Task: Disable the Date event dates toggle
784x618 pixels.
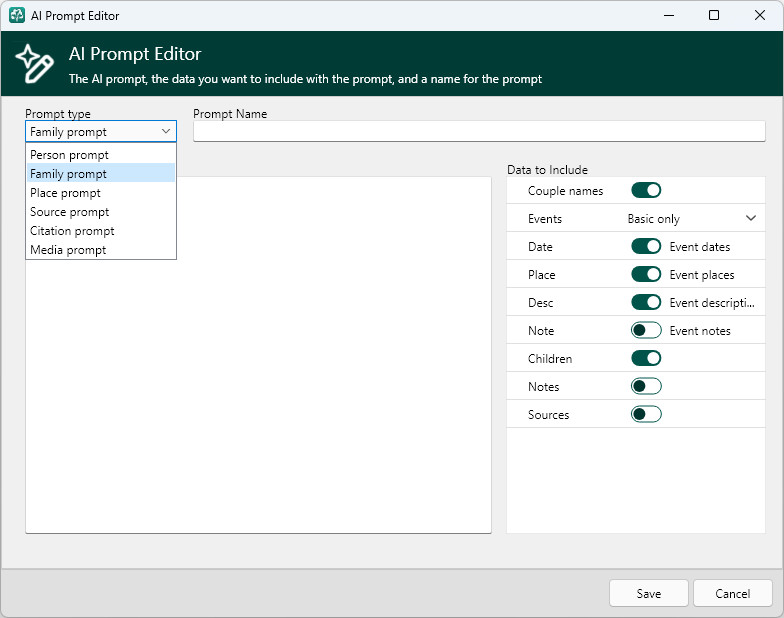Action: 646,246
